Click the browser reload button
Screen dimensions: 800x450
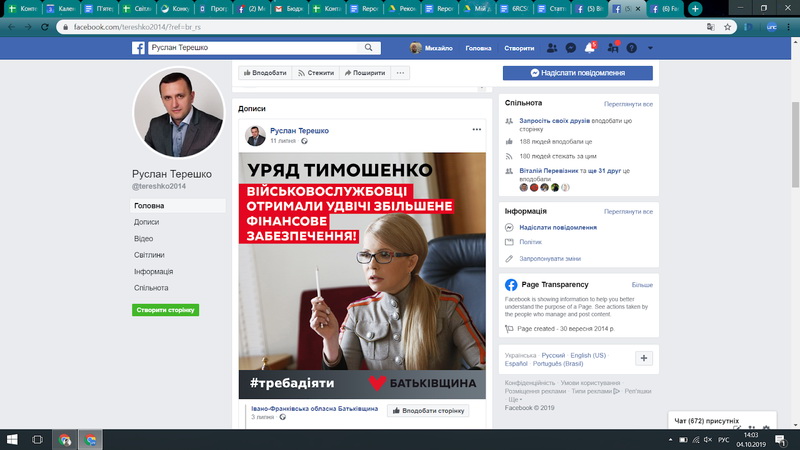pos(44,27)
